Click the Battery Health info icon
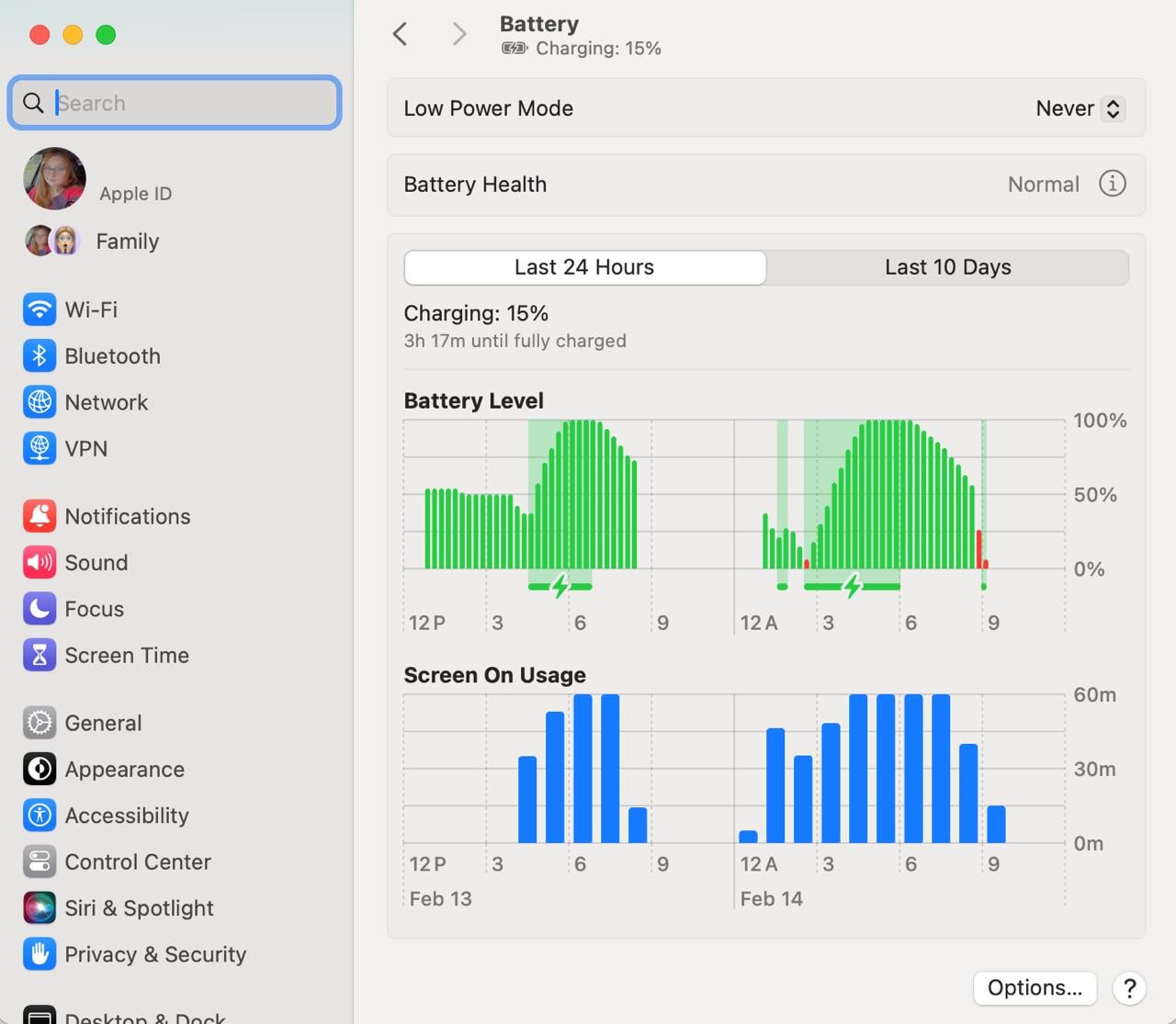 pos(1112,184)
